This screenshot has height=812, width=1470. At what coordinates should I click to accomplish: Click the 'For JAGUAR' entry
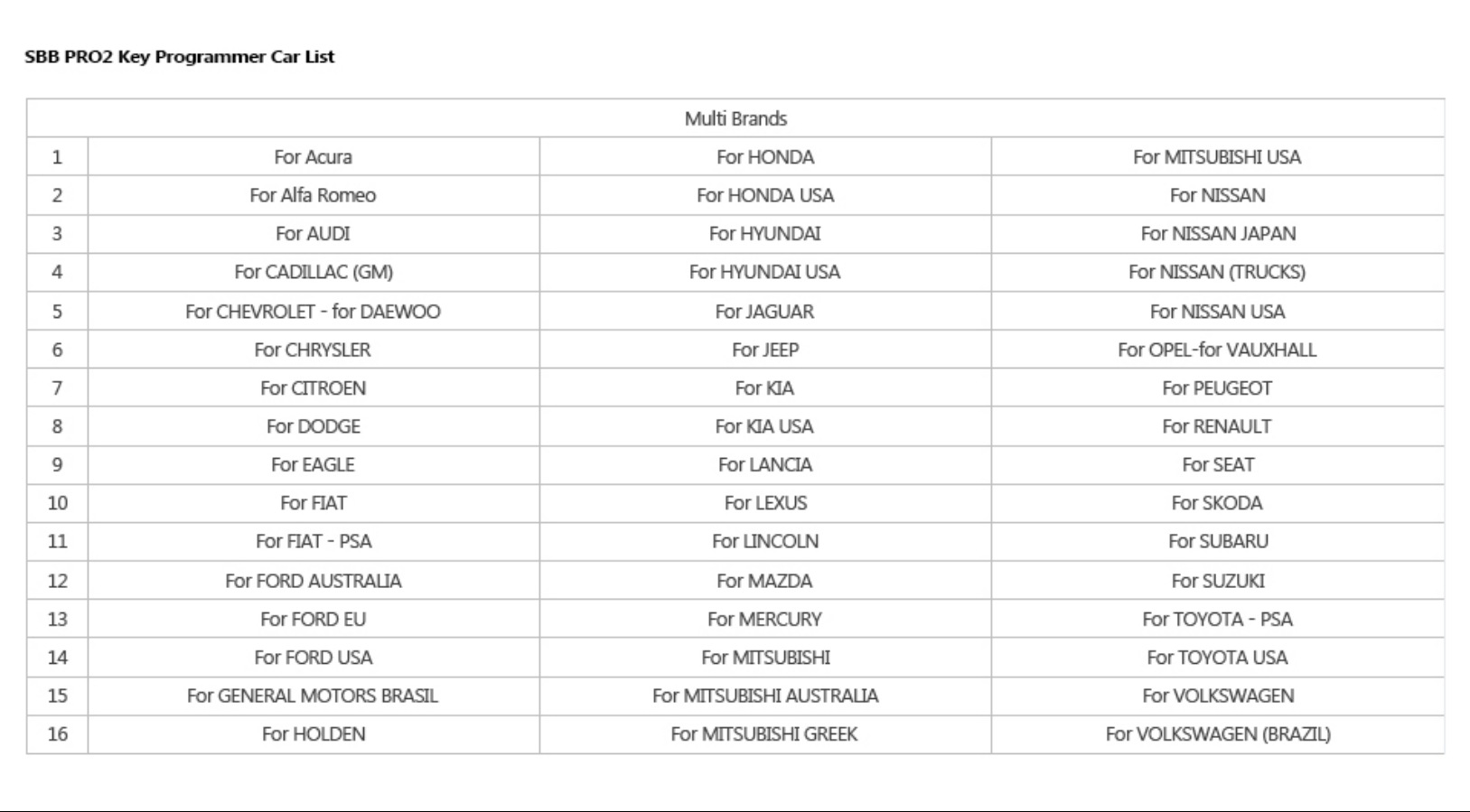tap(764, 312)
